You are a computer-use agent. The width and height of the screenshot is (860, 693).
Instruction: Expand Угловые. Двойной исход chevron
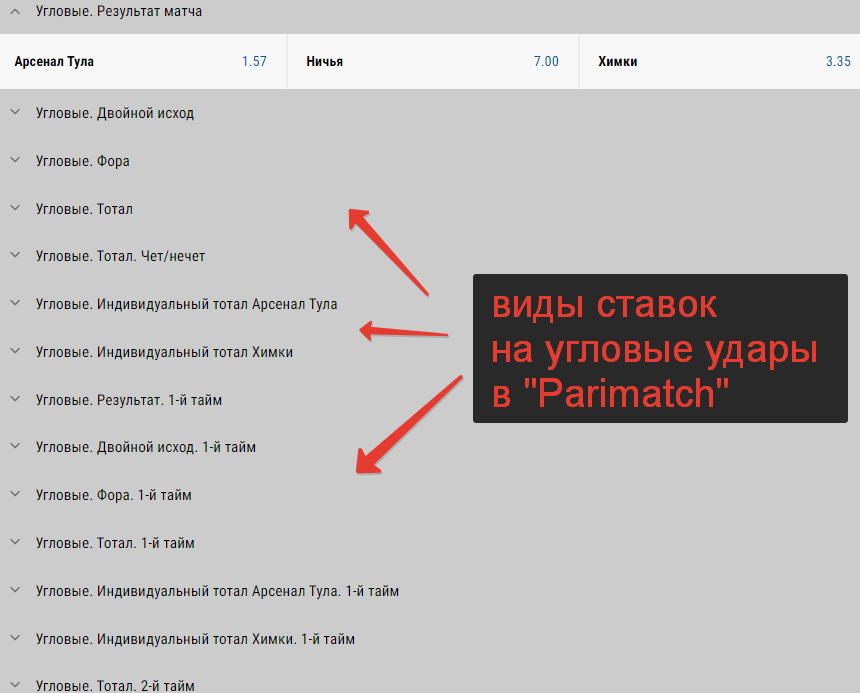click(15, 112)
